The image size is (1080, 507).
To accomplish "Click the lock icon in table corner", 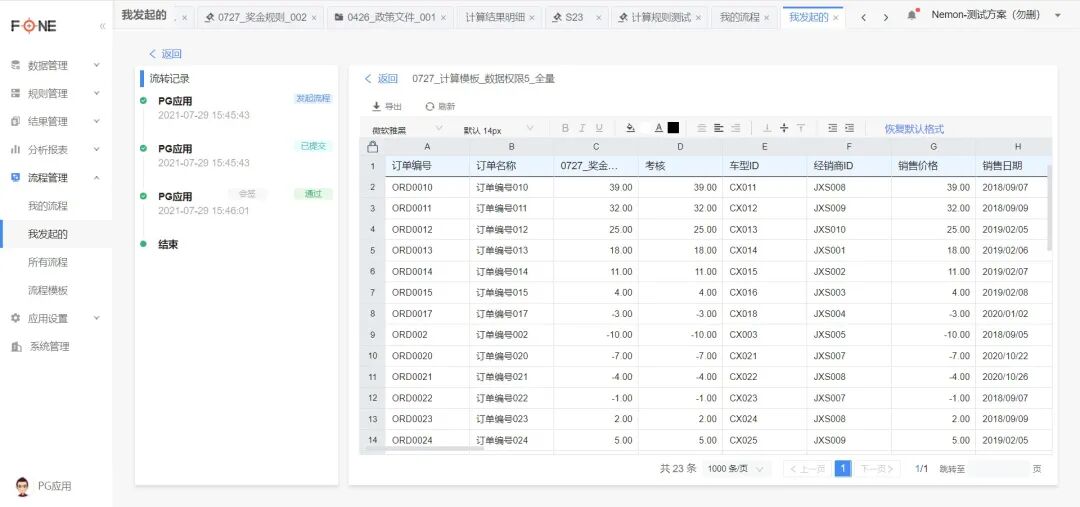I will [x=372, y=147].
